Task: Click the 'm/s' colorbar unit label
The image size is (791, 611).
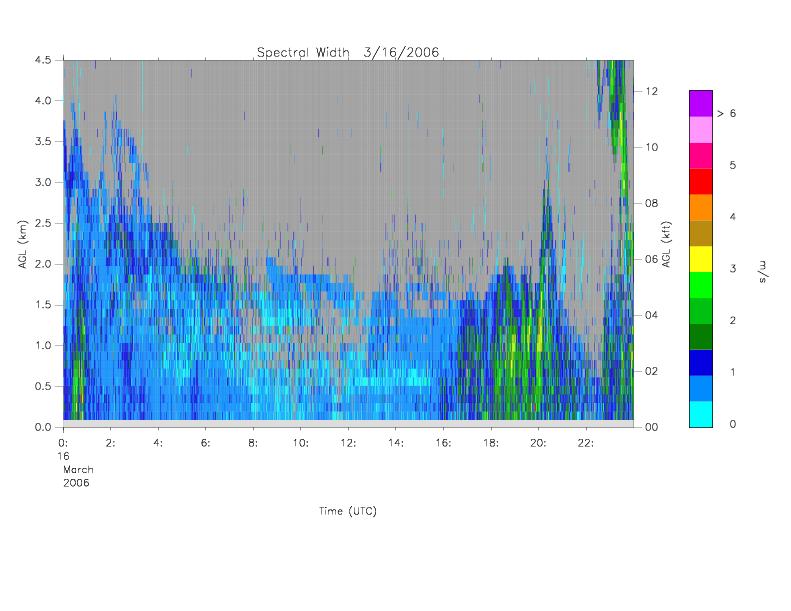Action: [x=762, y=271]
